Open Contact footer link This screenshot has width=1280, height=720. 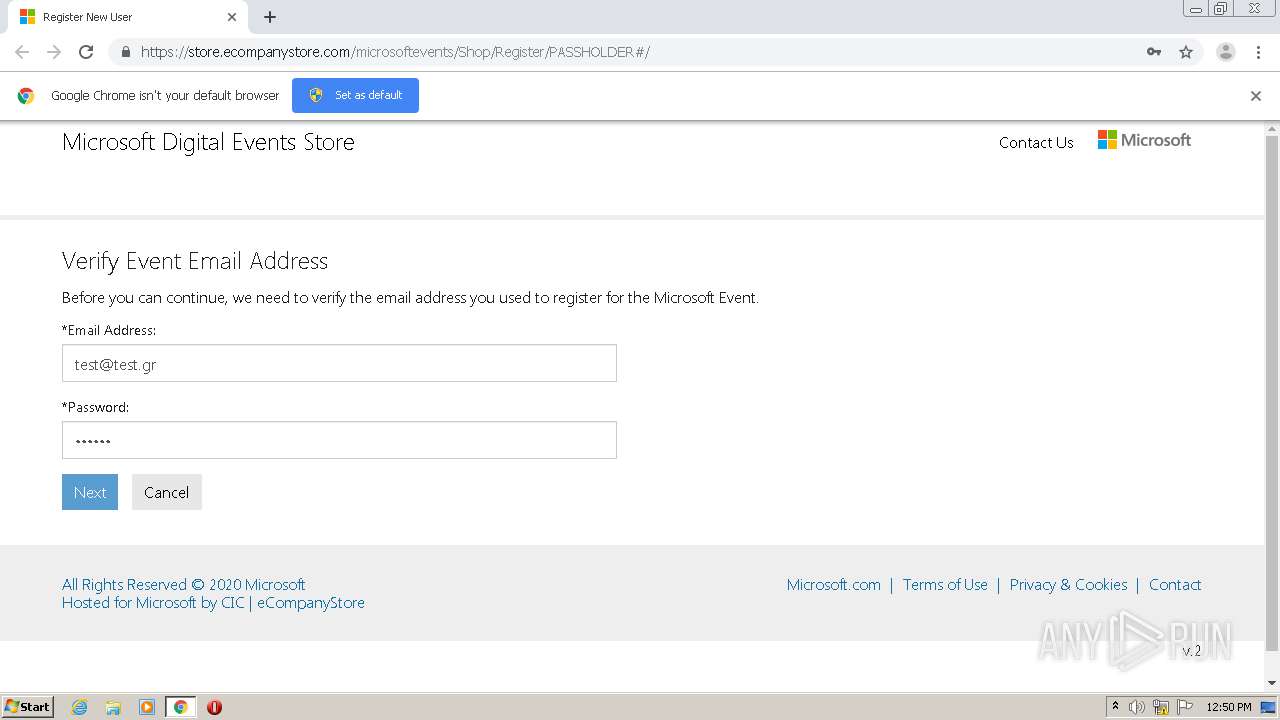(1175, 585)
